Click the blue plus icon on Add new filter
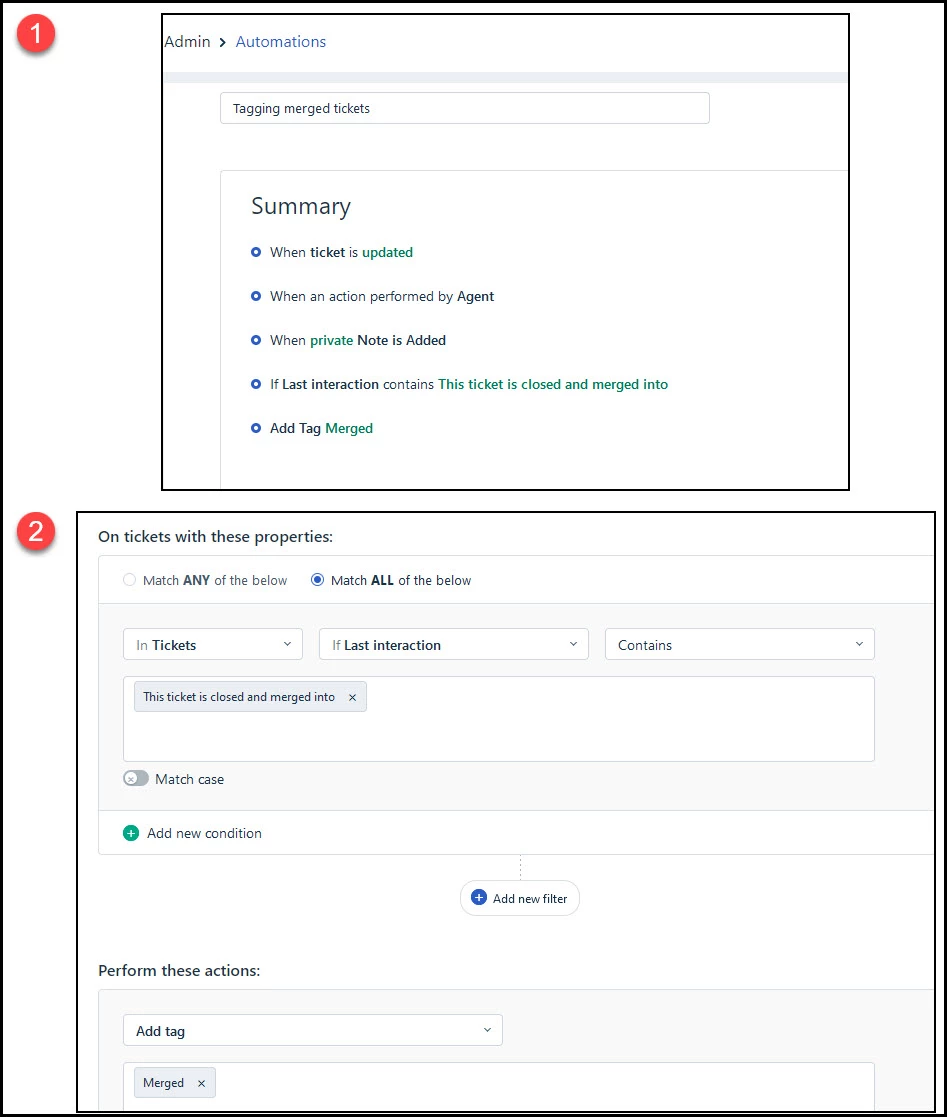947x1117 pixels. coord(479,898)
